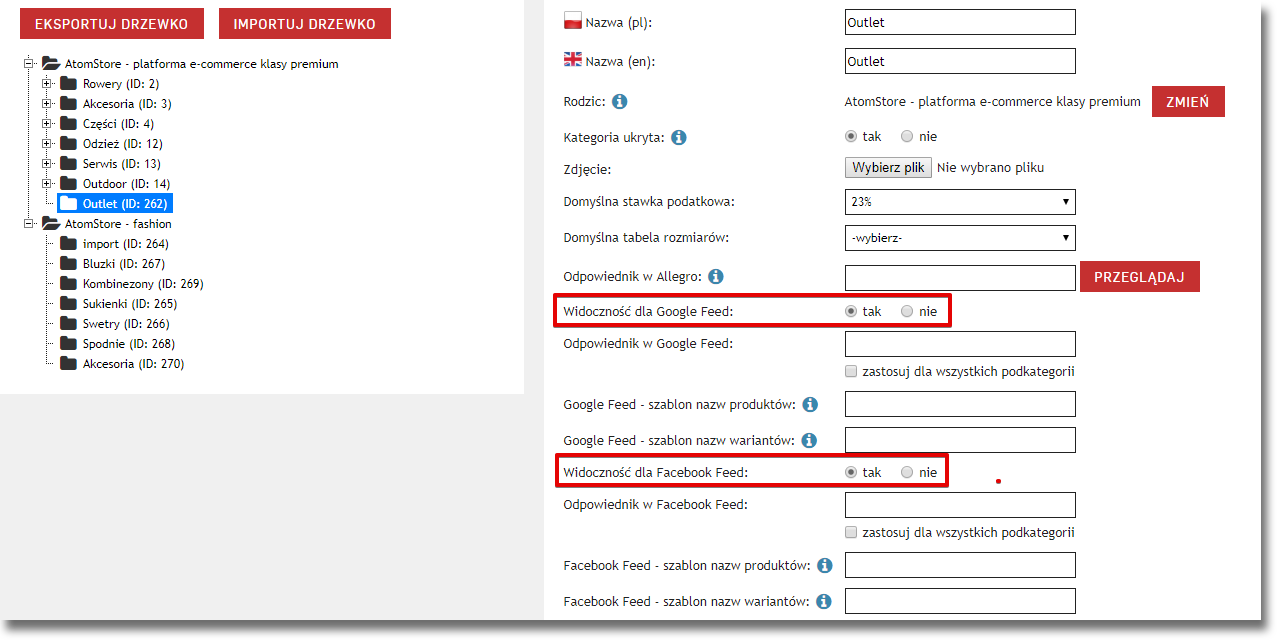Click info icon for Facebook Feed szablon nazw produktów
Image resolution: width=1281 pixels, height=640 pixels.
click(x=824, y=566)
